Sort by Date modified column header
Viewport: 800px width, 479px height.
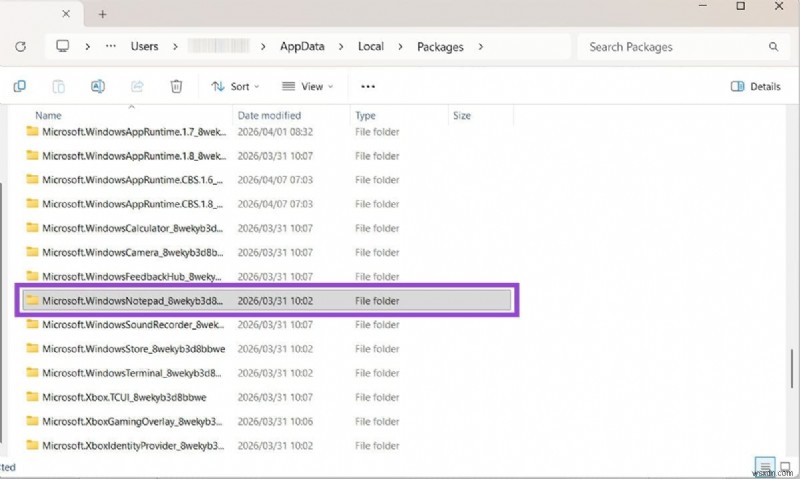269,116
